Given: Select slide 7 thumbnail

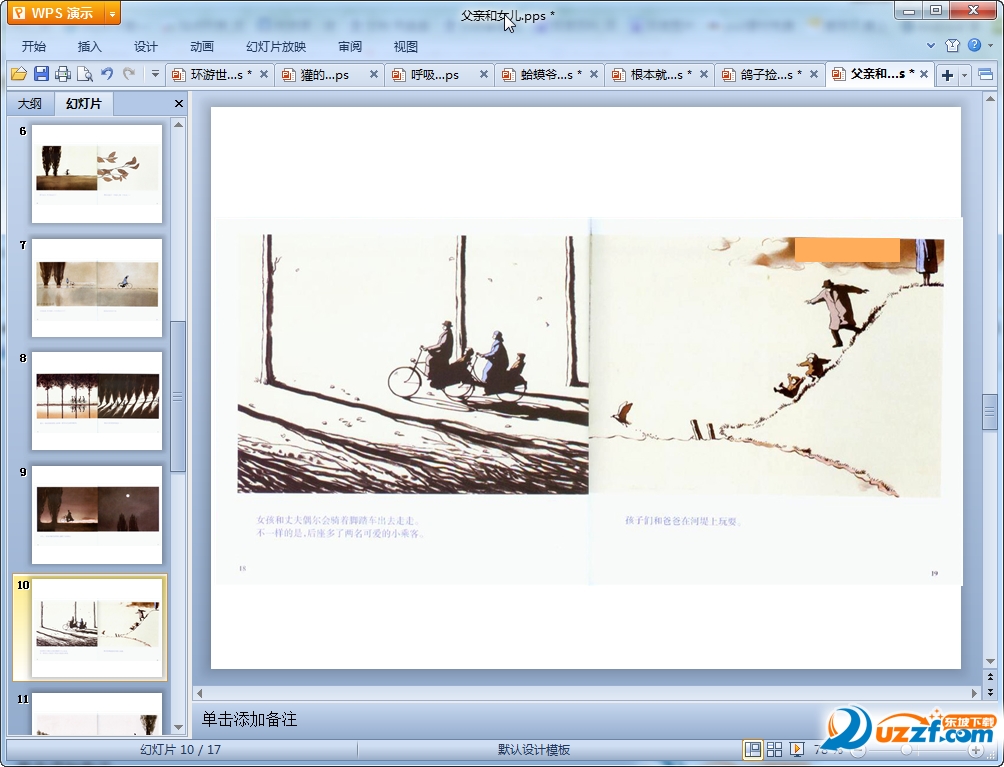Looking at the screenshot, I should 97,287.
